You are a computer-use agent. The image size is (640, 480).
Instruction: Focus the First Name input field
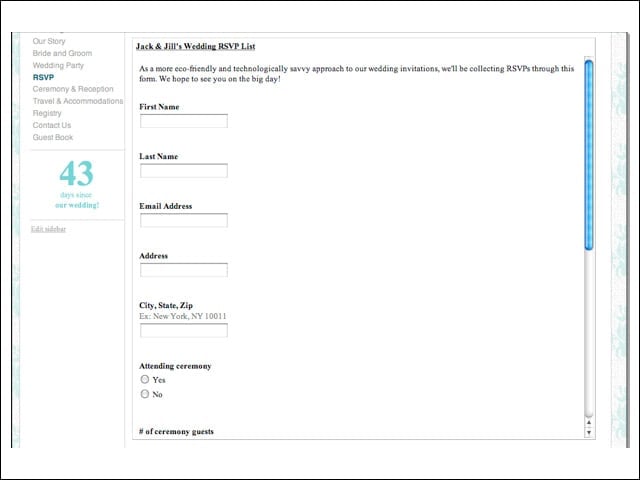(184, 121)
